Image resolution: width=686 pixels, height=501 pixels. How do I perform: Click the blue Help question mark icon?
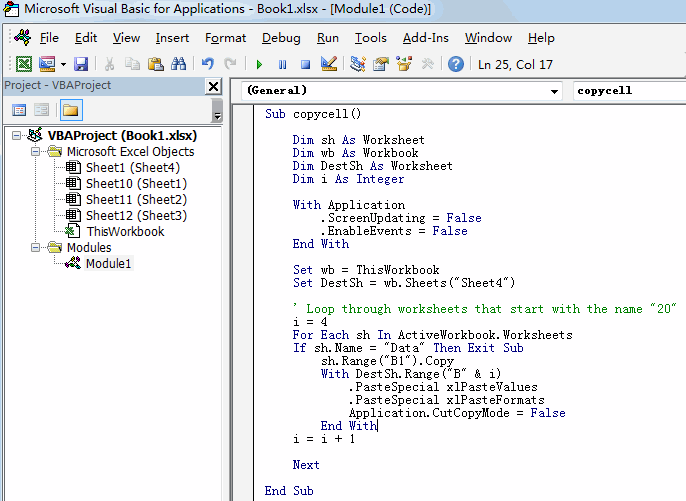pos(456,64)
